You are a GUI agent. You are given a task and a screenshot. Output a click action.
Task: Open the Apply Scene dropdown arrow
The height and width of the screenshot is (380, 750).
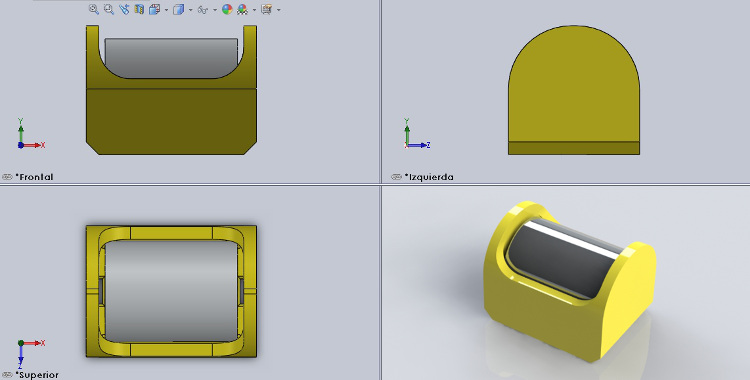click(254, 10)
